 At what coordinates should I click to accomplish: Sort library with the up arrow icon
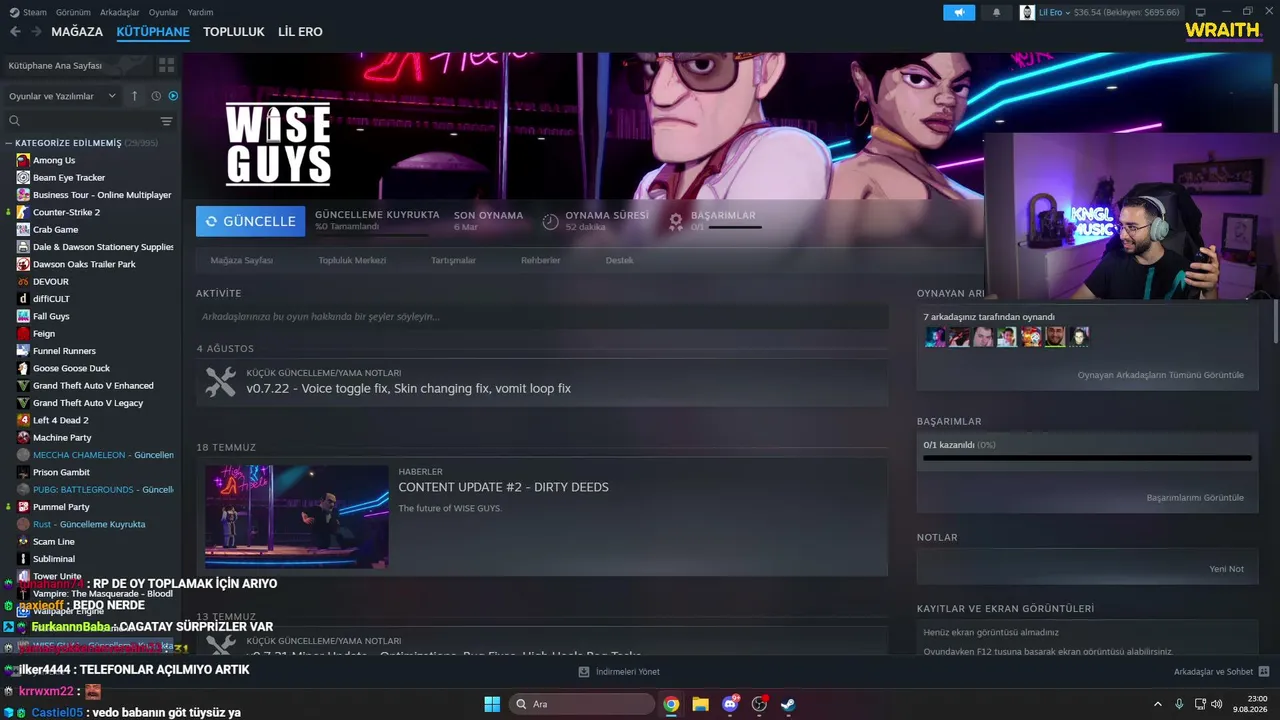click(x=135, y=96)
